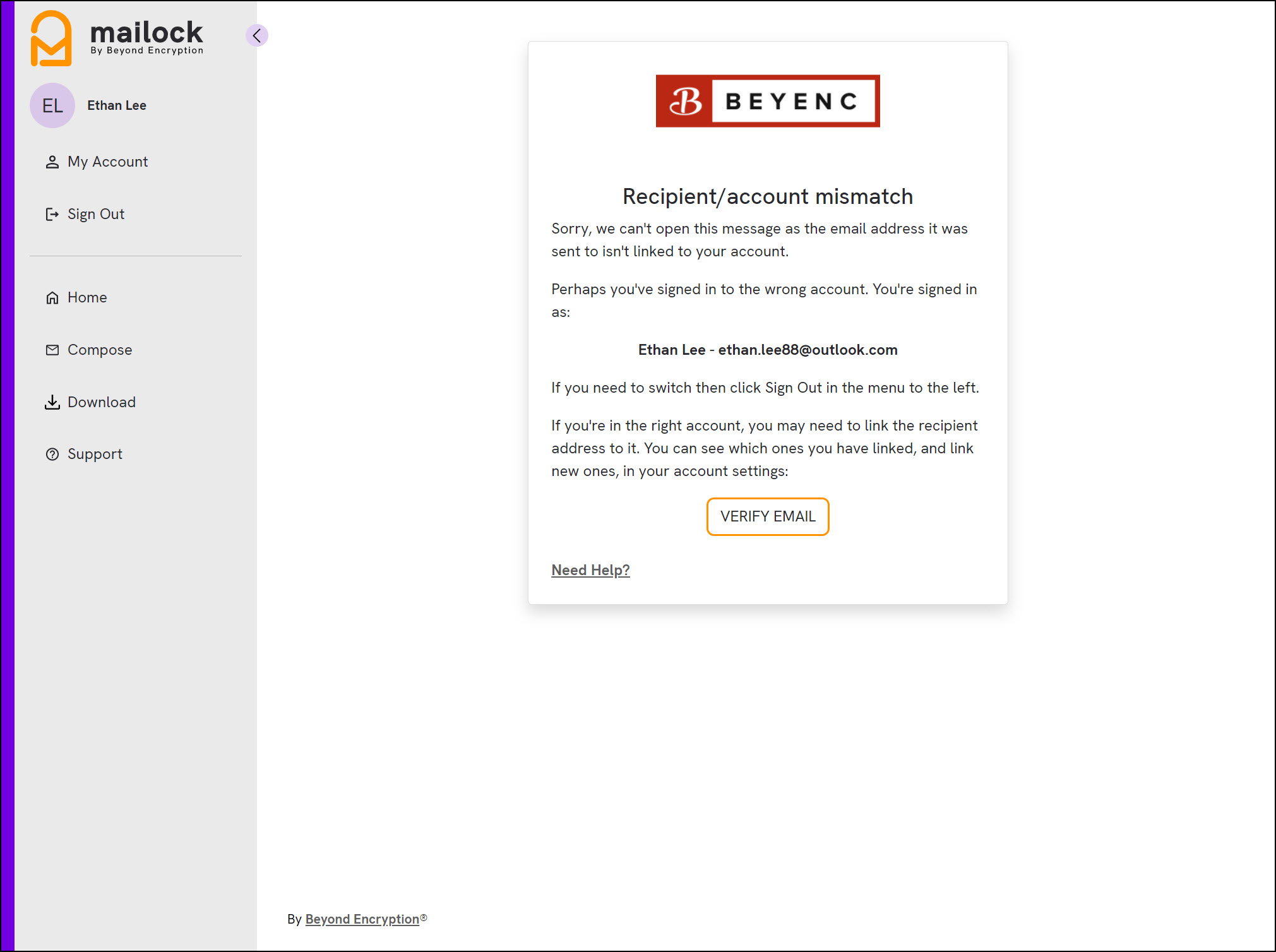Image resolution: width=1276 pixels, height=952 pixels.
Task: Select the Sign Out icon
Action: [x=52, y=214]
